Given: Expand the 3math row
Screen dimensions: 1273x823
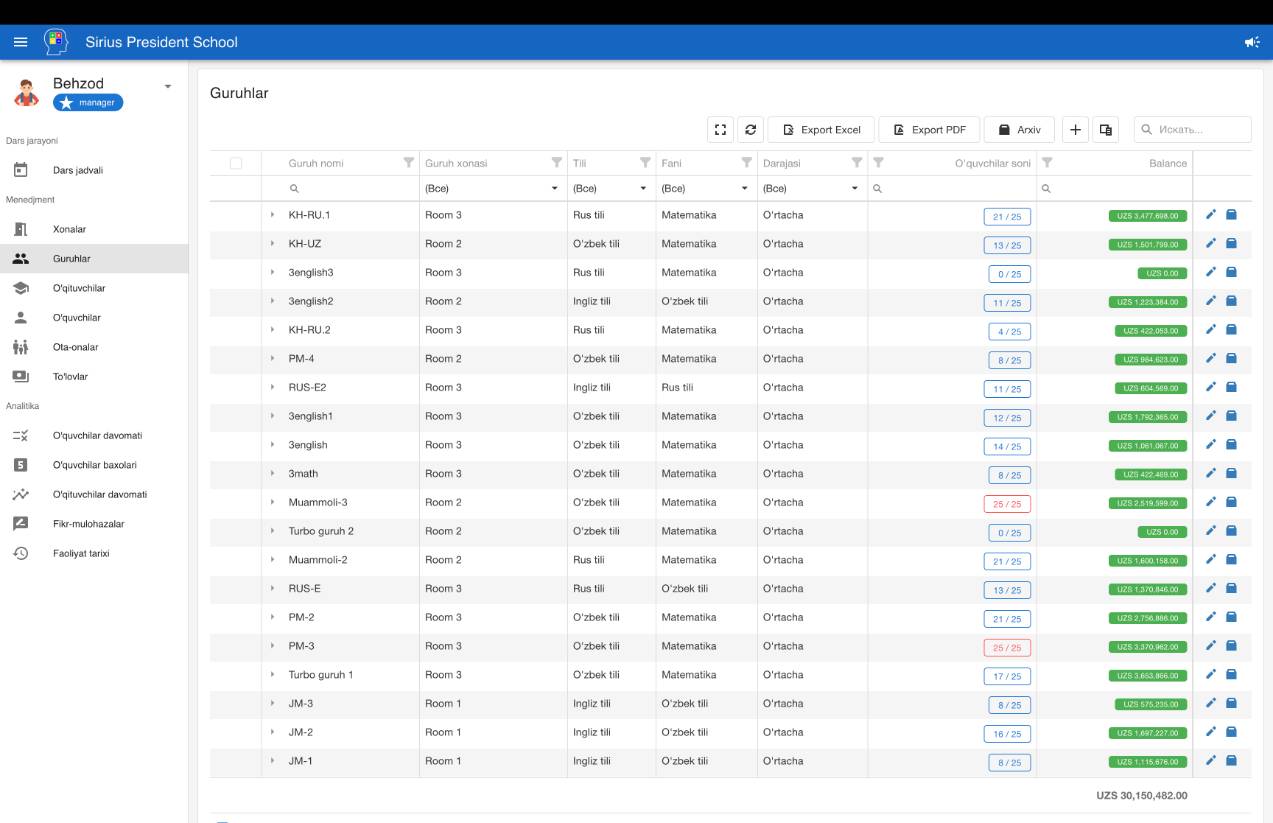Looking at the screenshot, I should point(272,474).
